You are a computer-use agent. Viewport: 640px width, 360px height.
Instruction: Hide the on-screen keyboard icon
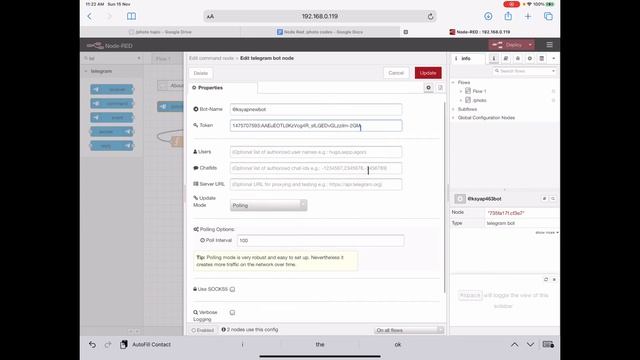point(548,344)
